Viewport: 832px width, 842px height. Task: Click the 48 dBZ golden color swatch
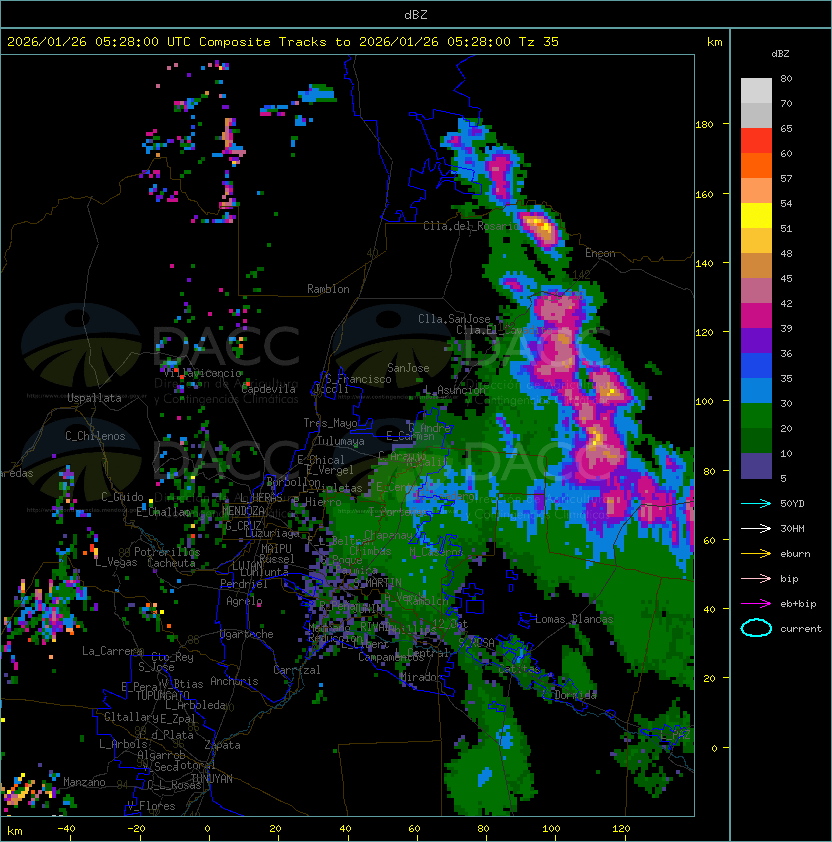point(756,266)
